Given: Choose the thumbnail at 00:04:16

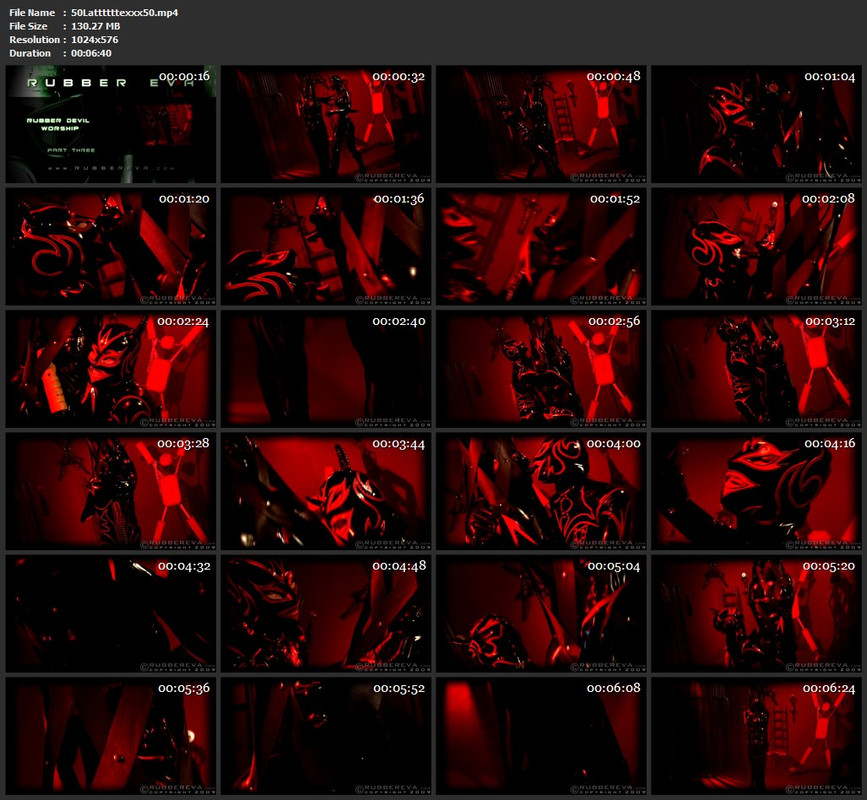Looking at the screenshot, I should tap(756, 491).
